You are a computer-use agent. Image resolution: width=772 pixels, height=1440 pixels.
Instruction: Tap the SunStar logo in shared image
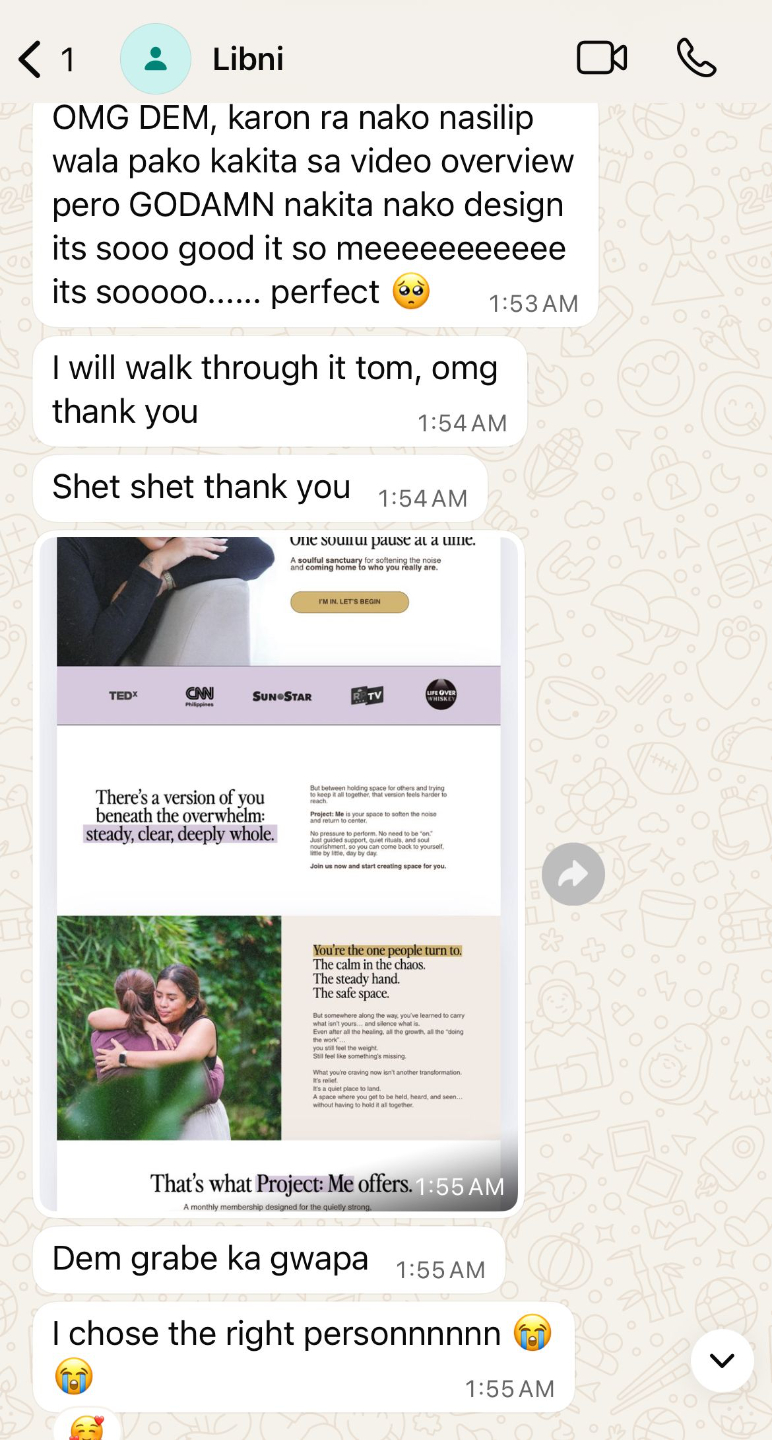tap(282, 696)
